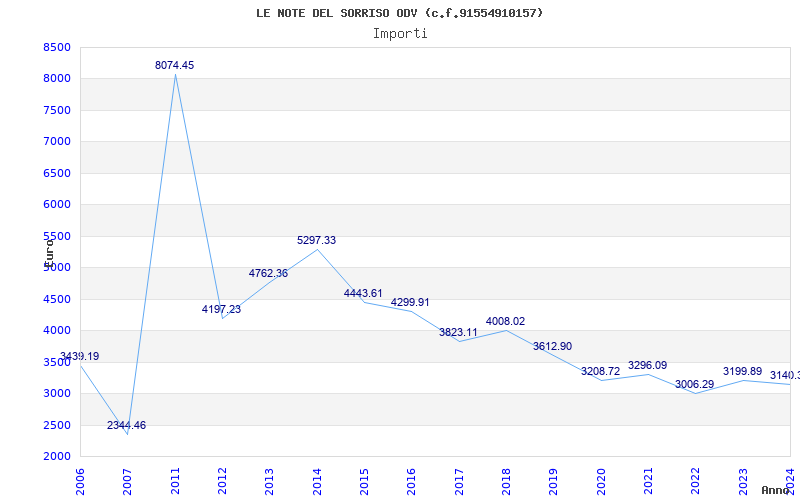Viewport: 800px width, 500px height.
Task: Click the 'Anno' x-axis title
Action: (774, 490)
